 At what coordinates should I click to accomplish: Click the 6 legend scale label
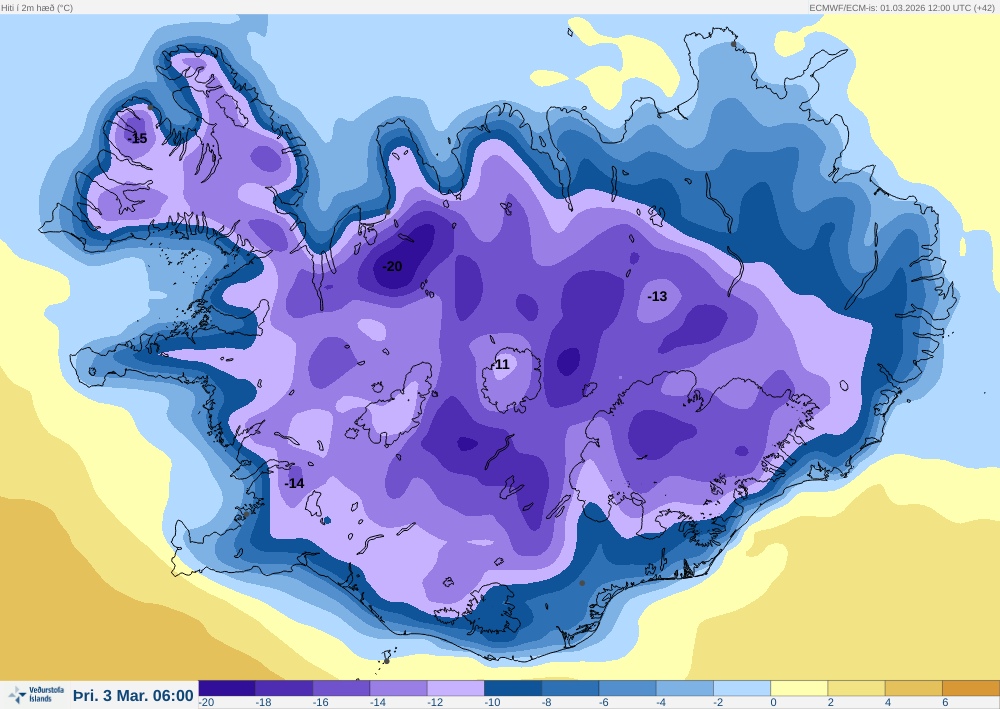pyautogui.click(x=945, y=703)
